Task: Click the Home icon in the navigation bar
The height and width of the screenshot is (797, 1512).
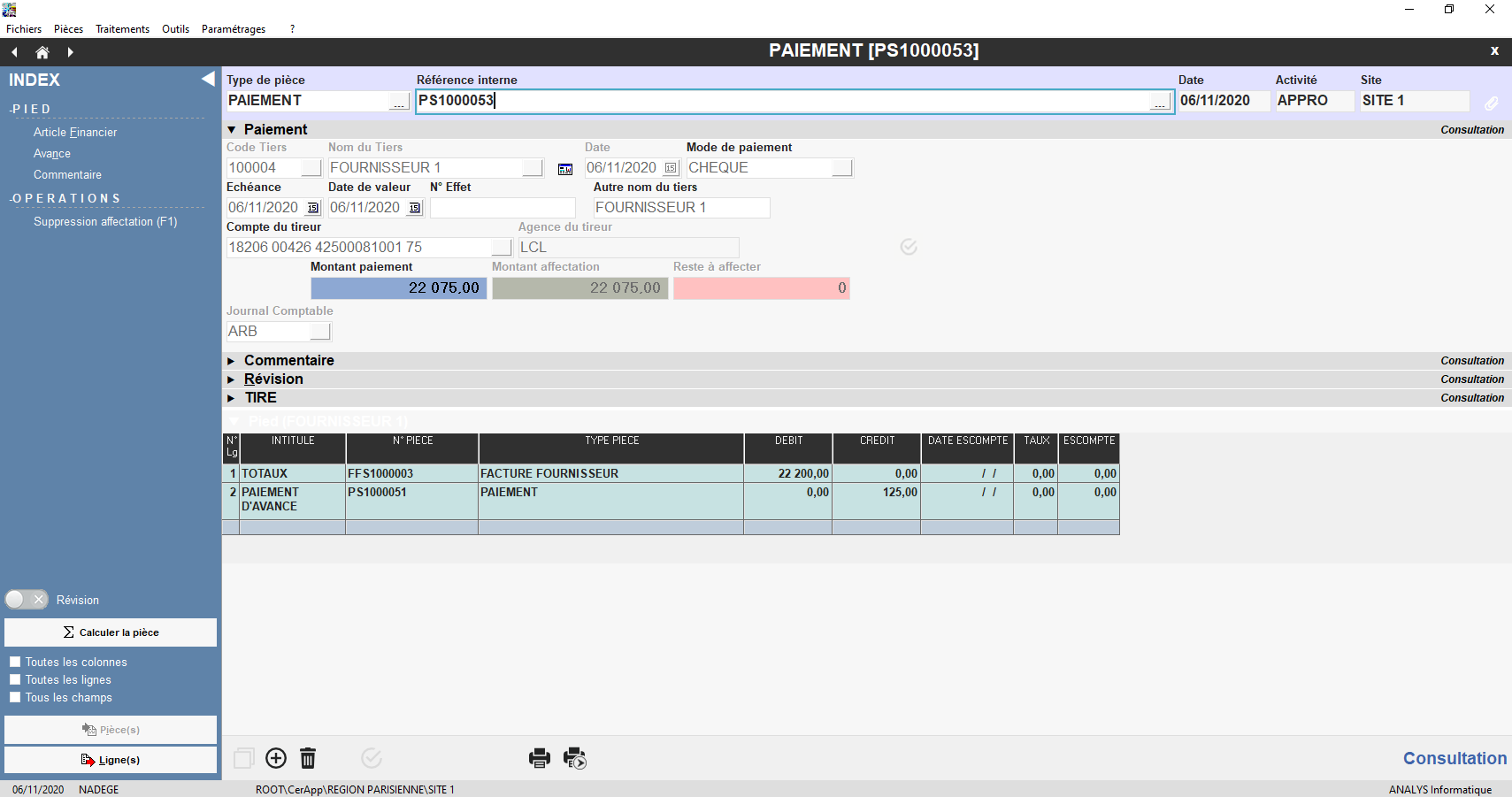Action: coord(42,52)
